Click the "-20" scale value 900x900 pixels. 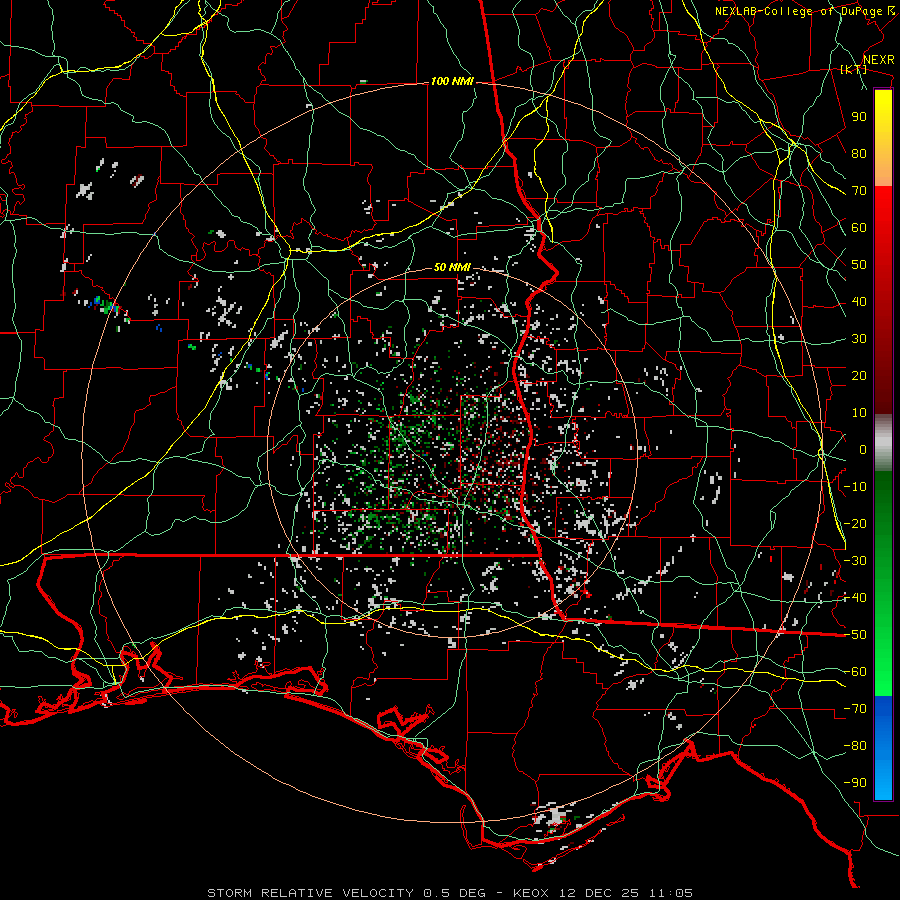click(x=855, y=523)
